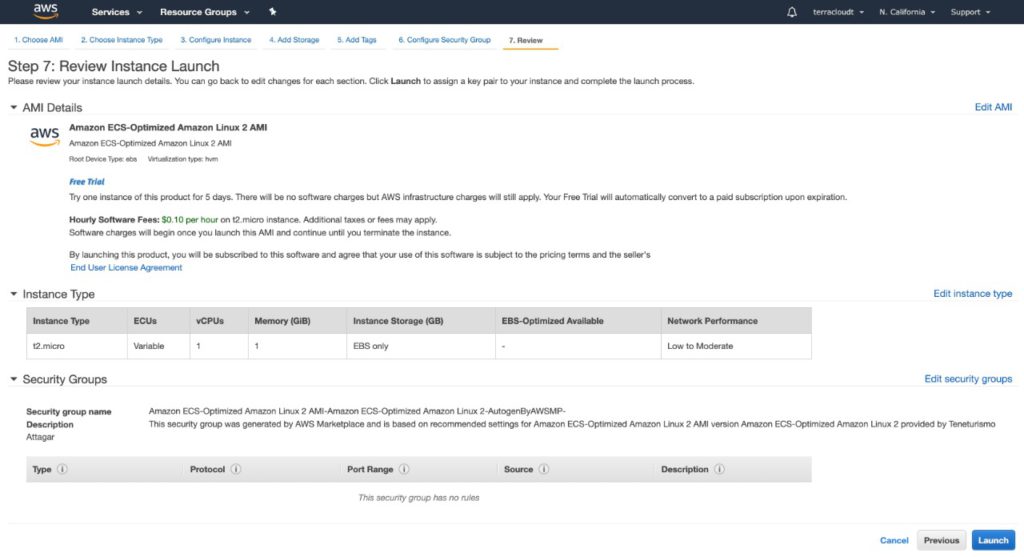Open the notifications bell icon
This screenshot has width=1024, height=557.
(x=792, y=12)
